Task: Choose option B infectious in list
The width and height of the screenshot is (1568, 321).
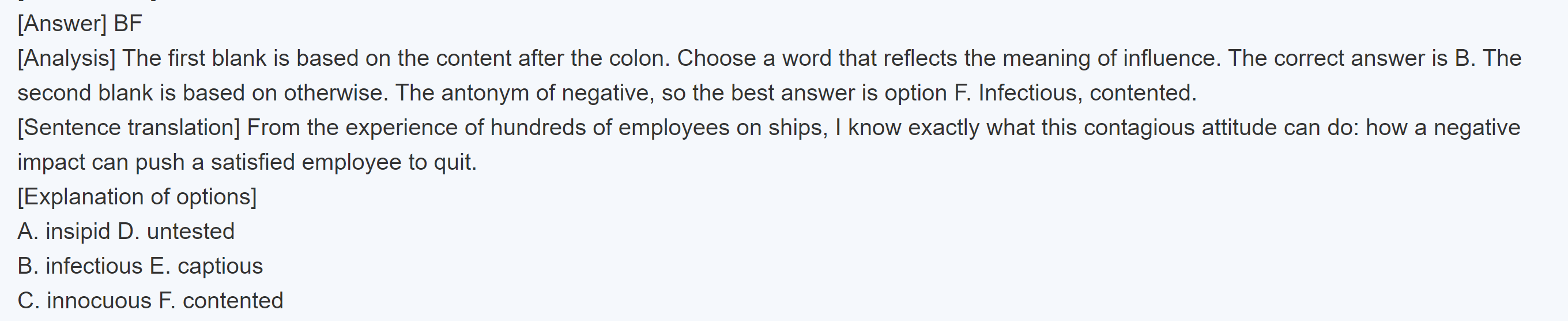Action: click(x=80, y=267)
